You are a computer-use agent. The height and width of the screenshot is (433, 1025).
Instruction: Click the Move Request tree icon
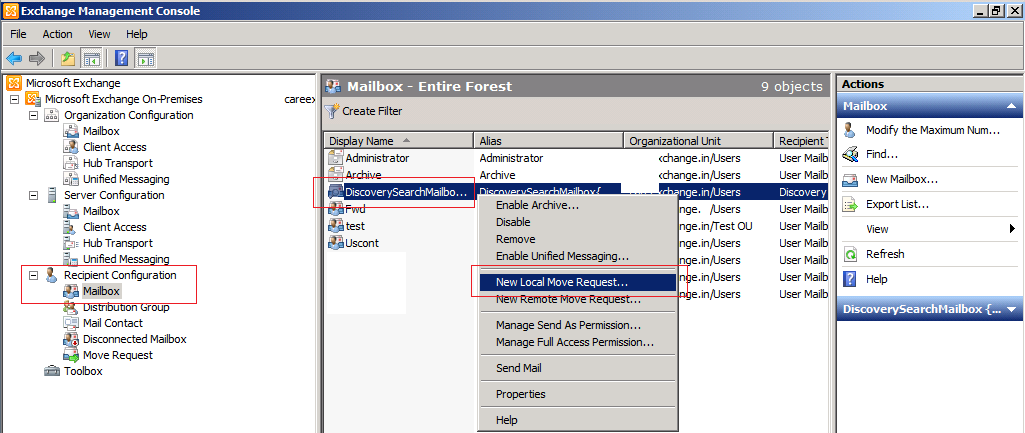pyautogui.click(x=71, y=355)
